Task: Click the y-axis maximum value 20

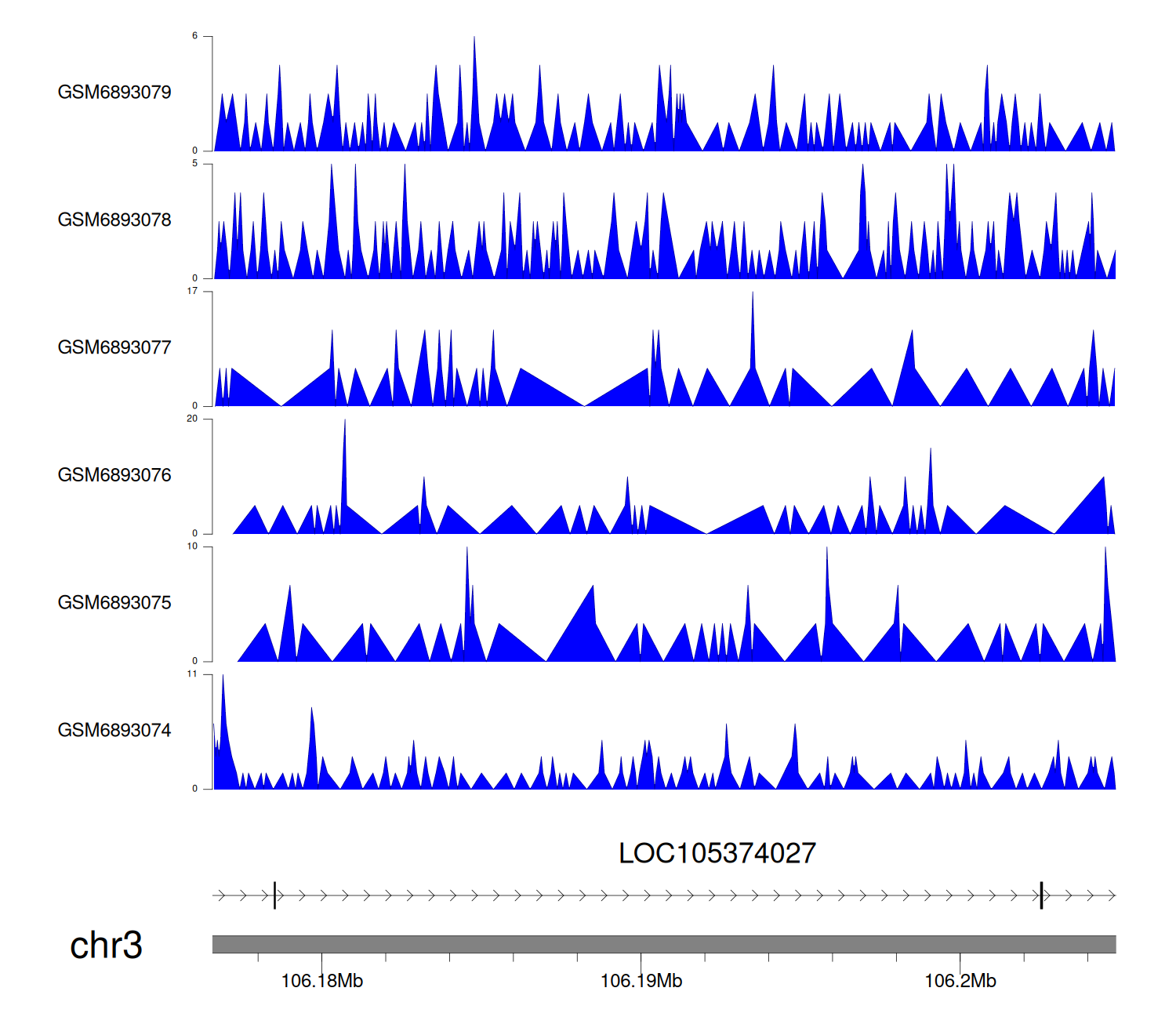Action: point(192,419)
